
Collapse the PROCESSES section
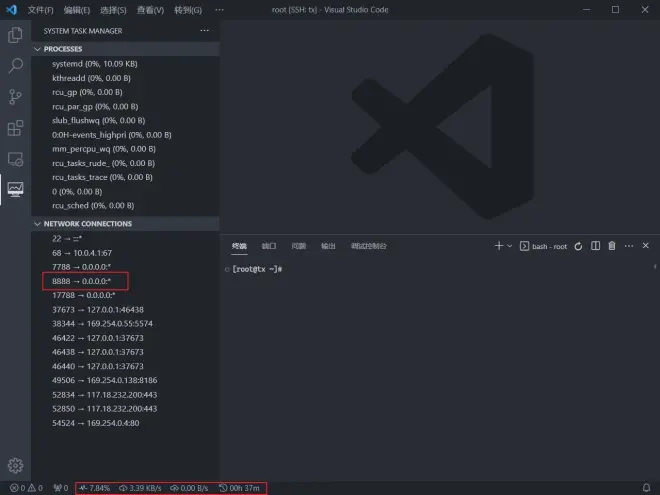125,49
